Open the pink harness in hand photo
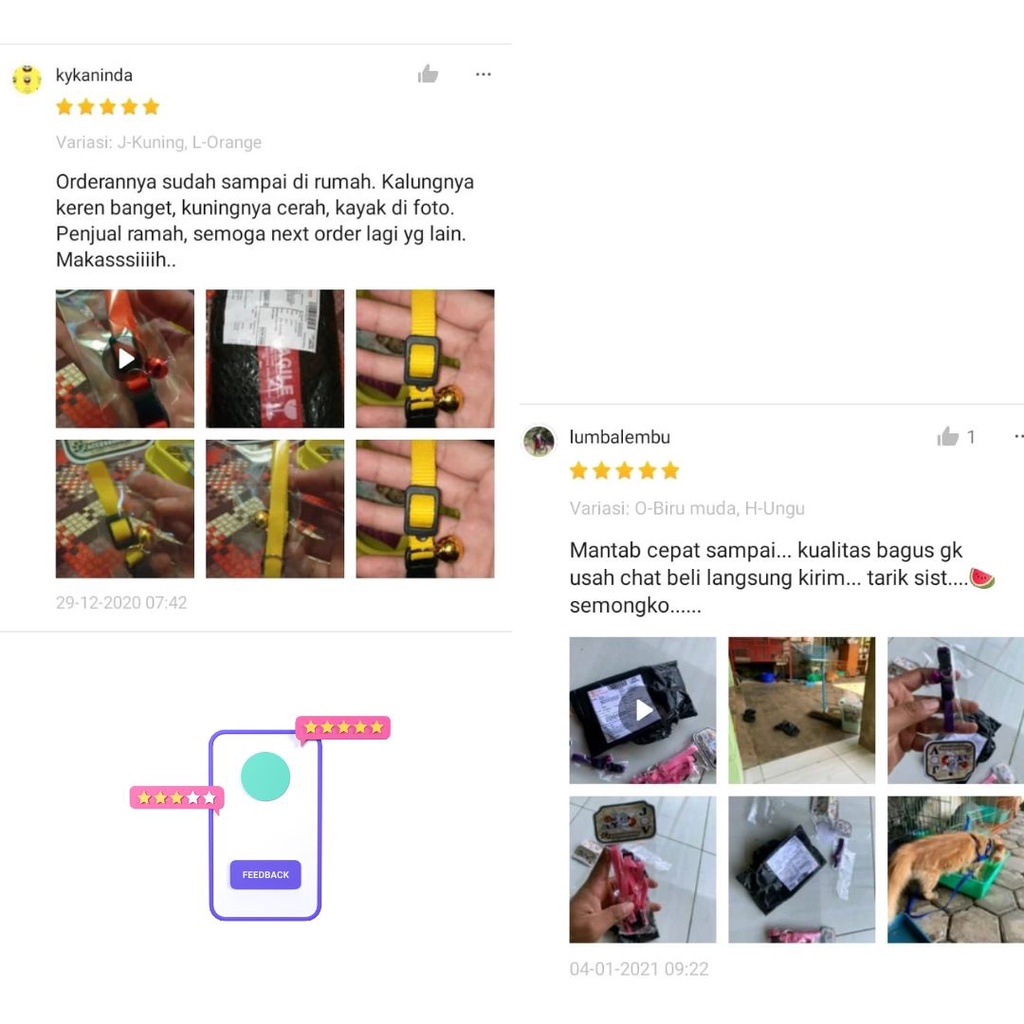The height and width of the screenshot is (1024, 1024). (x=643, y=869)
